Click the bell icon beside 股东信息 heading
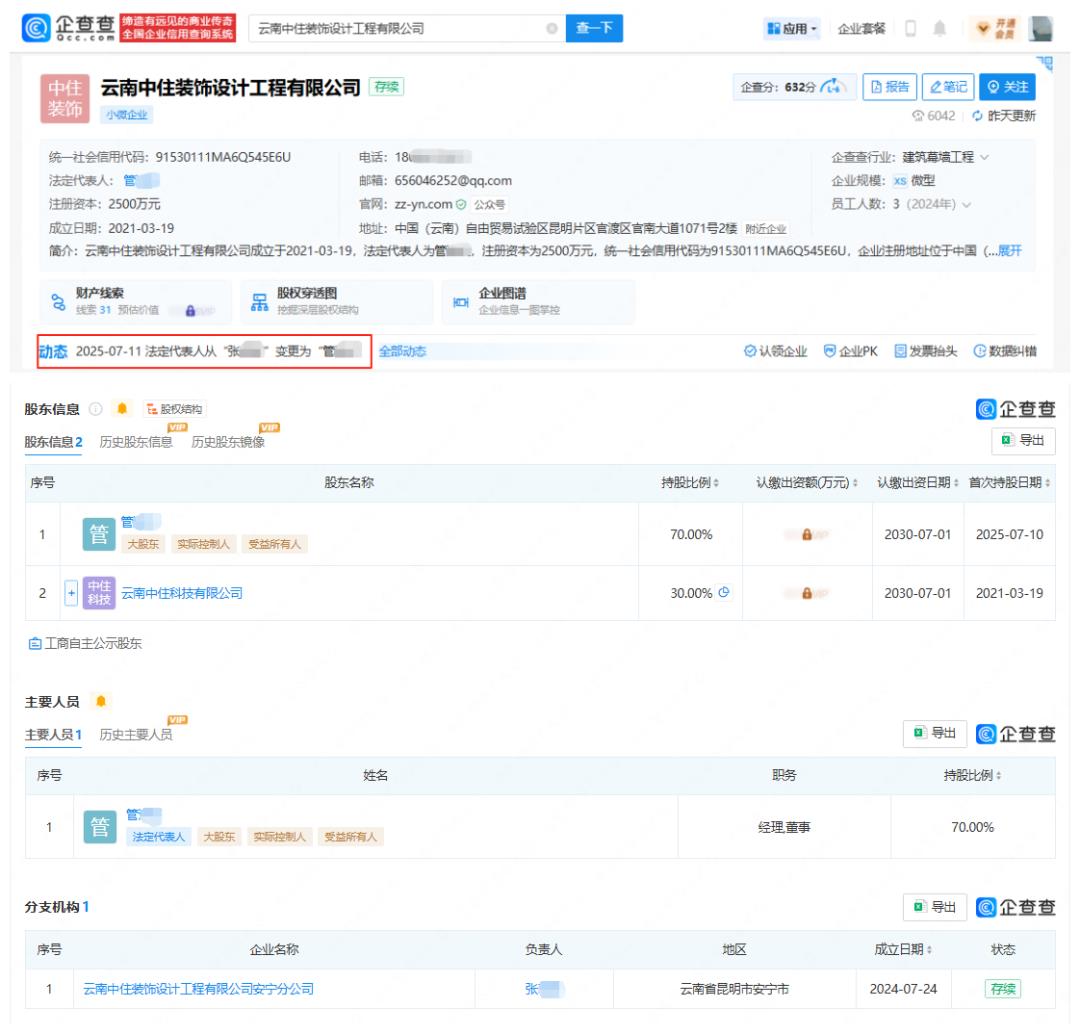 [122, 409]
